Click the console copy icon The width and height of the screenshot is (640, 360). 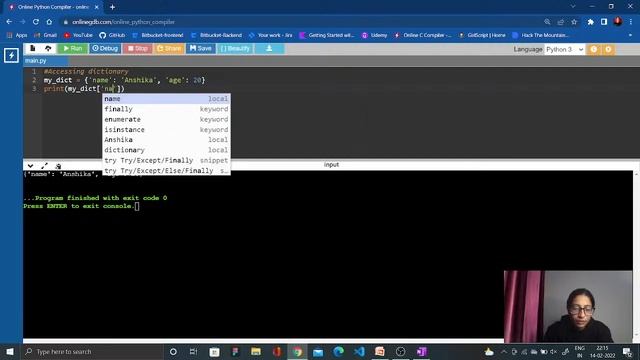coord(58,166)
